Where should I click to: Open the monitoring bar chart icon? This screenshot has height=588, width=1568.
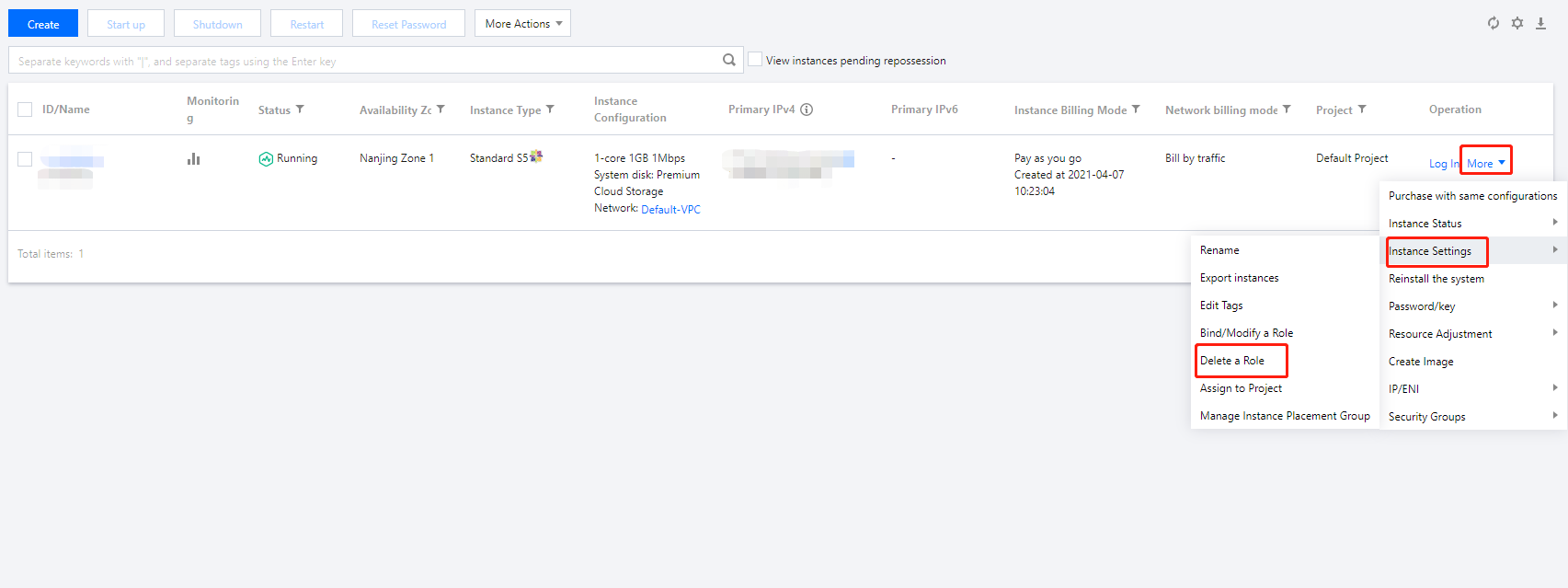click(x=193, y=159)
